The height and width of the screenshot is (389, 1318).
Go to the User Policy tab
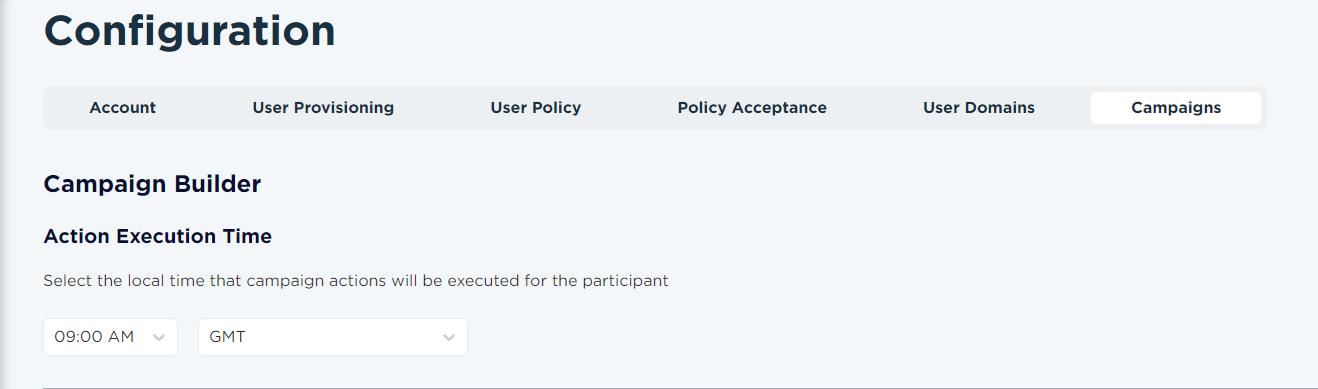pos(536,108)
